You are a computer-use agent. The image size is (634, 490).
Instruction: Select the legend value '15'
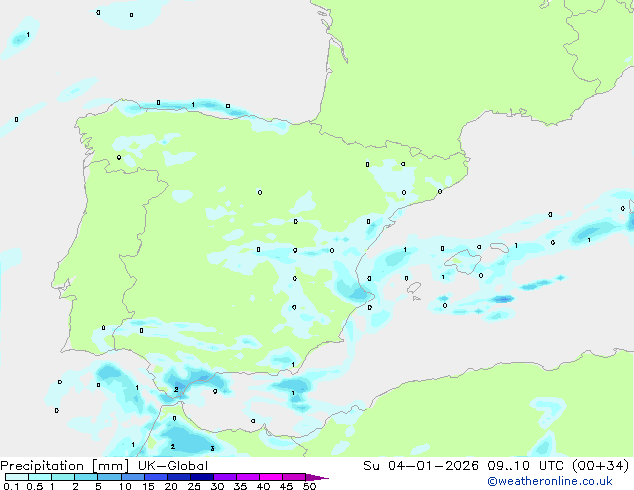point(148,486)
